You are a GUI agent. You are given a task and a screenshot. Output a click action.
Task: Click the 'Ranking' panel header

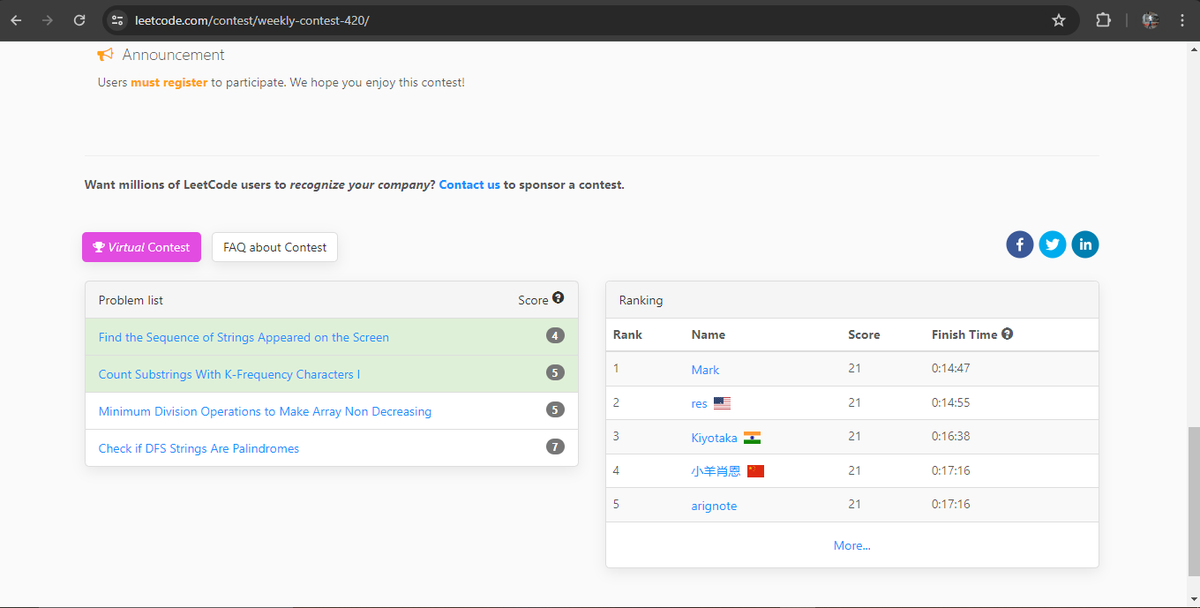pos(852,300)
